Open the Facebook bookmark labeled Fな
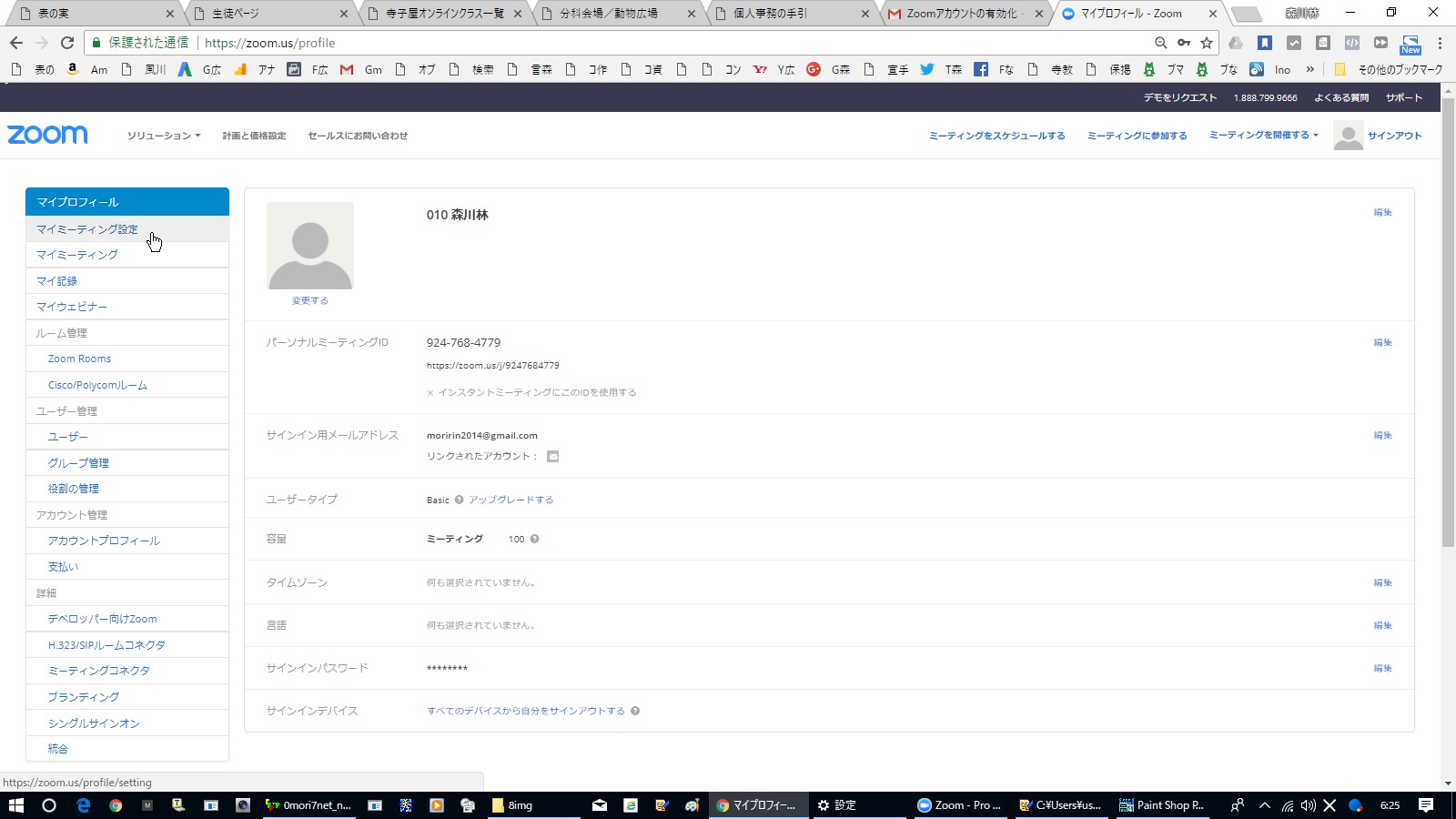The width and height of the screenshot is (1456, 819). click(x=994, y=69)
